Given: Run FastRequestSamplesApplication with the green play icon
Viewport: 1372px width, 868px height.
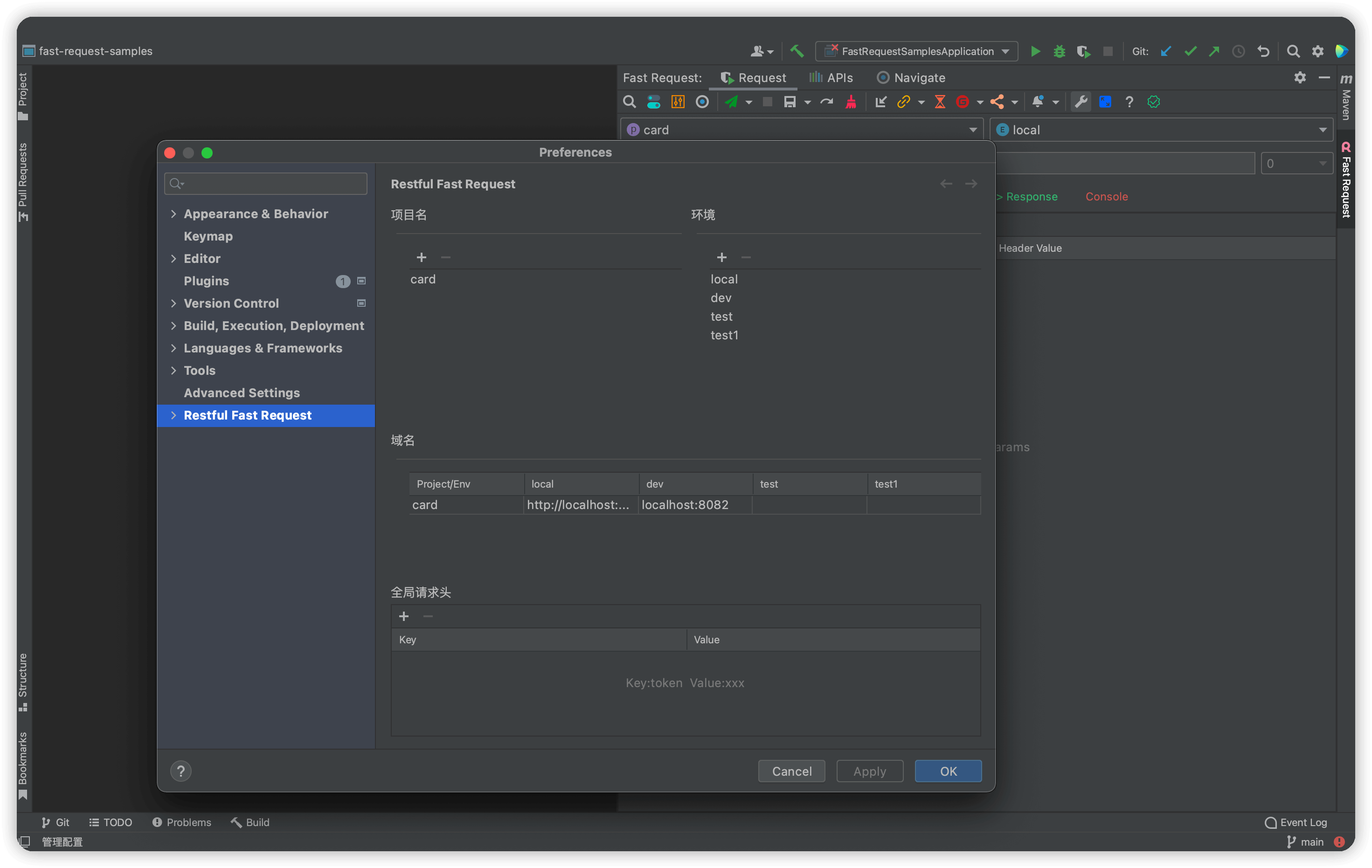Looking at the screenshot, I should 1035,51.
